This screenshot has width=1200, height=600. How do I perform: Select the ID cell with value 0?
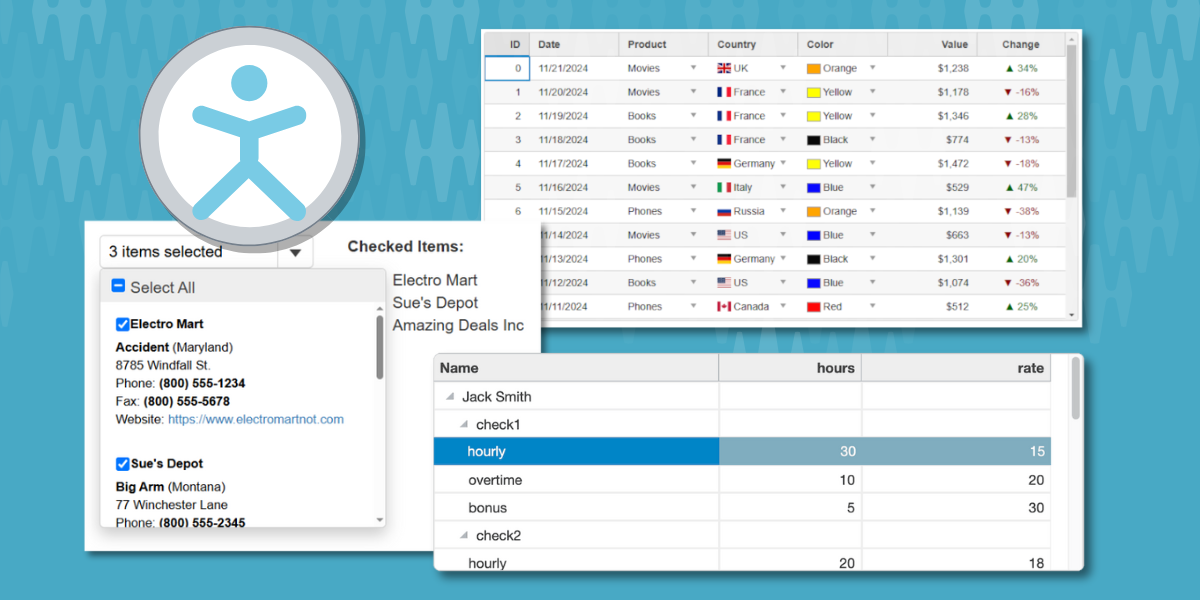coord(507,68)
